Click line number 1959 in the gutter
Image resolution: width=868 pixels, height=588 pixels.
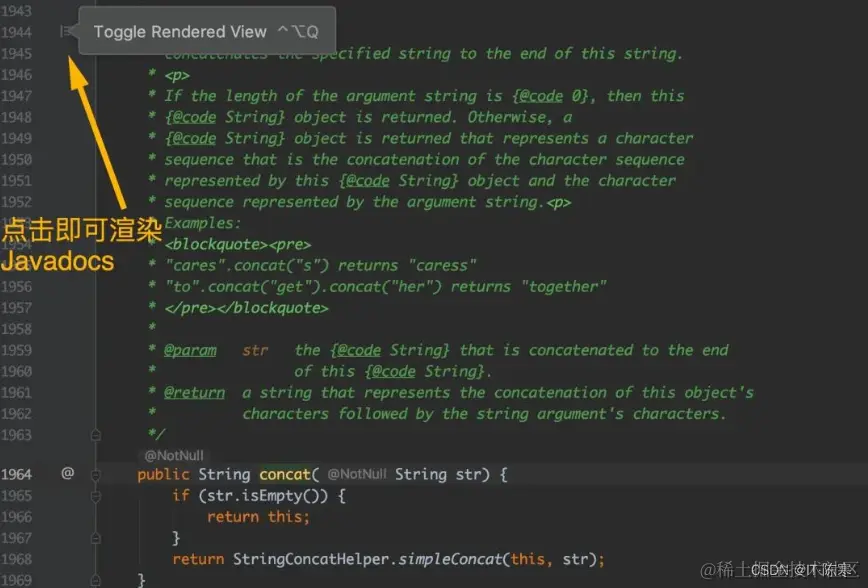pyautogui.click(x=16, y=350)
